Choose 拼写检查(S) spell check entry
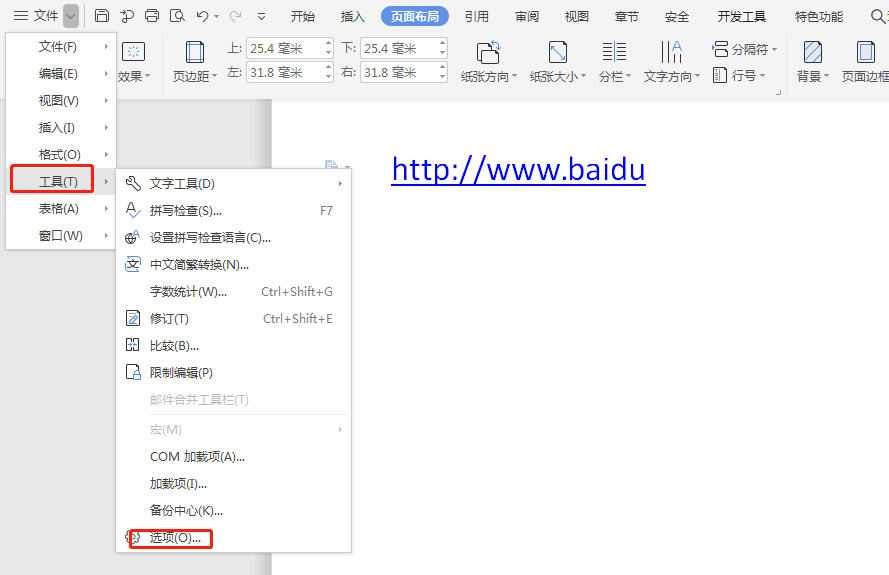Screen dimensions: 889x575 point(234,210)
